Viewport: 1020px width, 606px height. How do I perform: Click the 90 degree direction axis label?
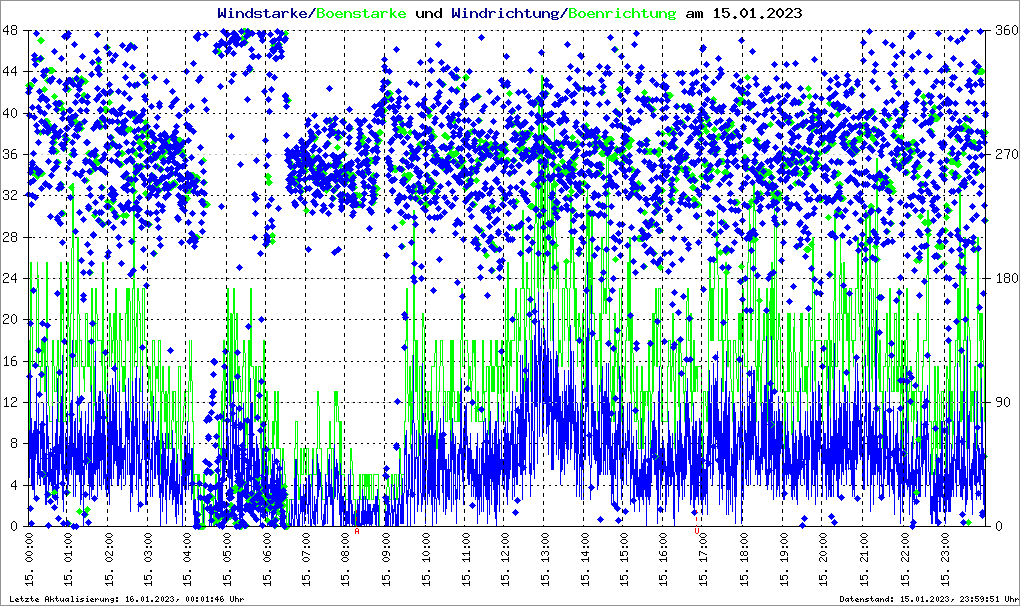pos(1003,402)
